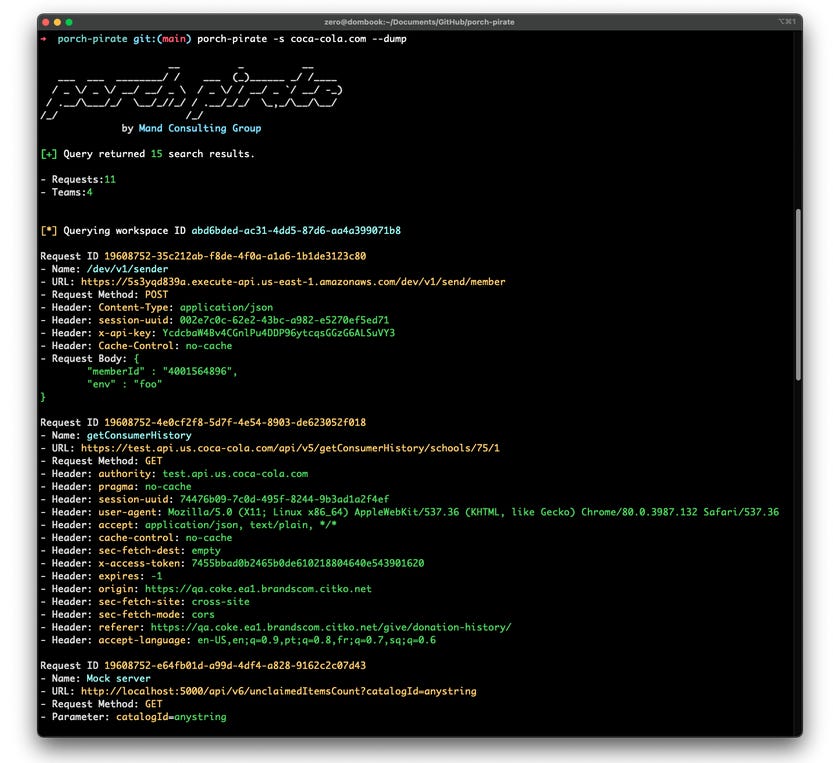Click the sec-fetch-dest 'empty' value
This screenshot has width=833, height=763.
click(206, 550)
